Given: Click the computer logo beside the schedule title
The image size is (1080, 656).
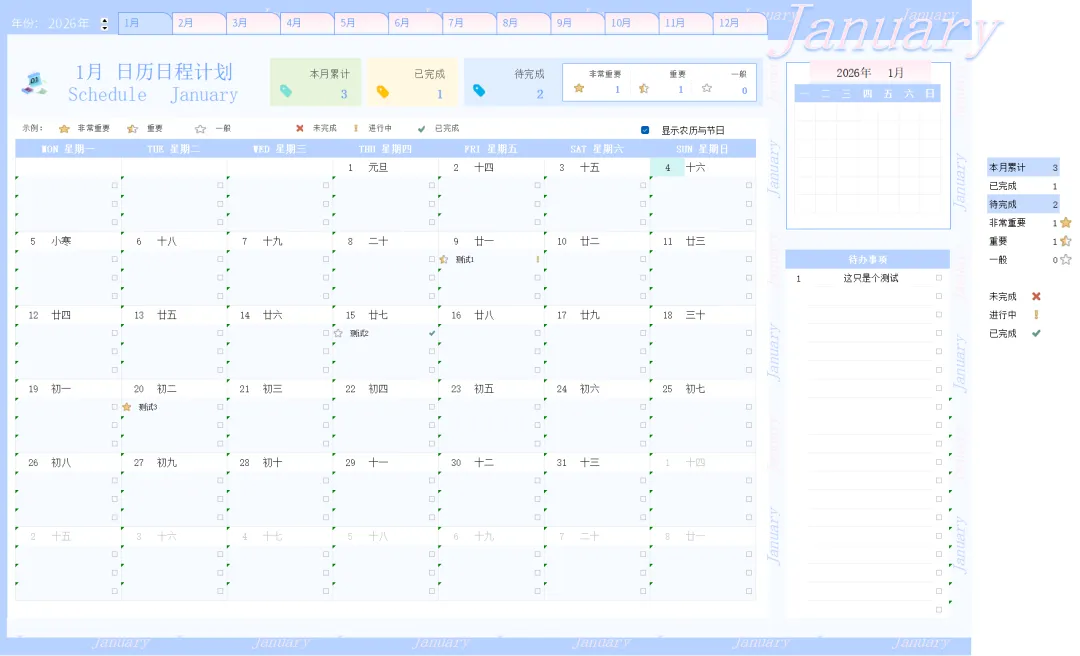Looking at the screenshot, I should [34, 83].
